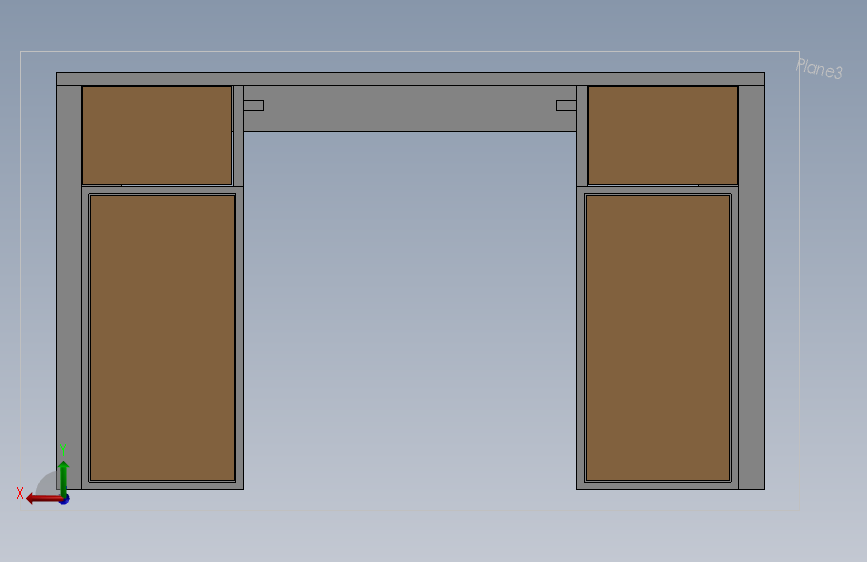
Task: Select the Plane3 label text
Action: [819, 69]
